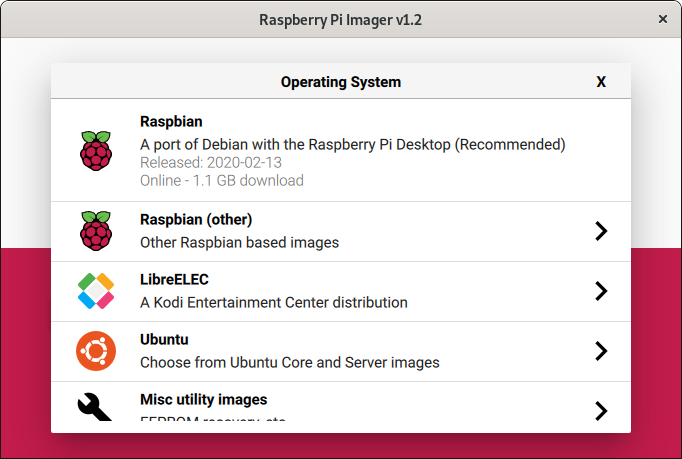This screenshot has width=682, height=459.
Task: Click the Raspbian raspberry logo icon
Action: coord(96,151)
